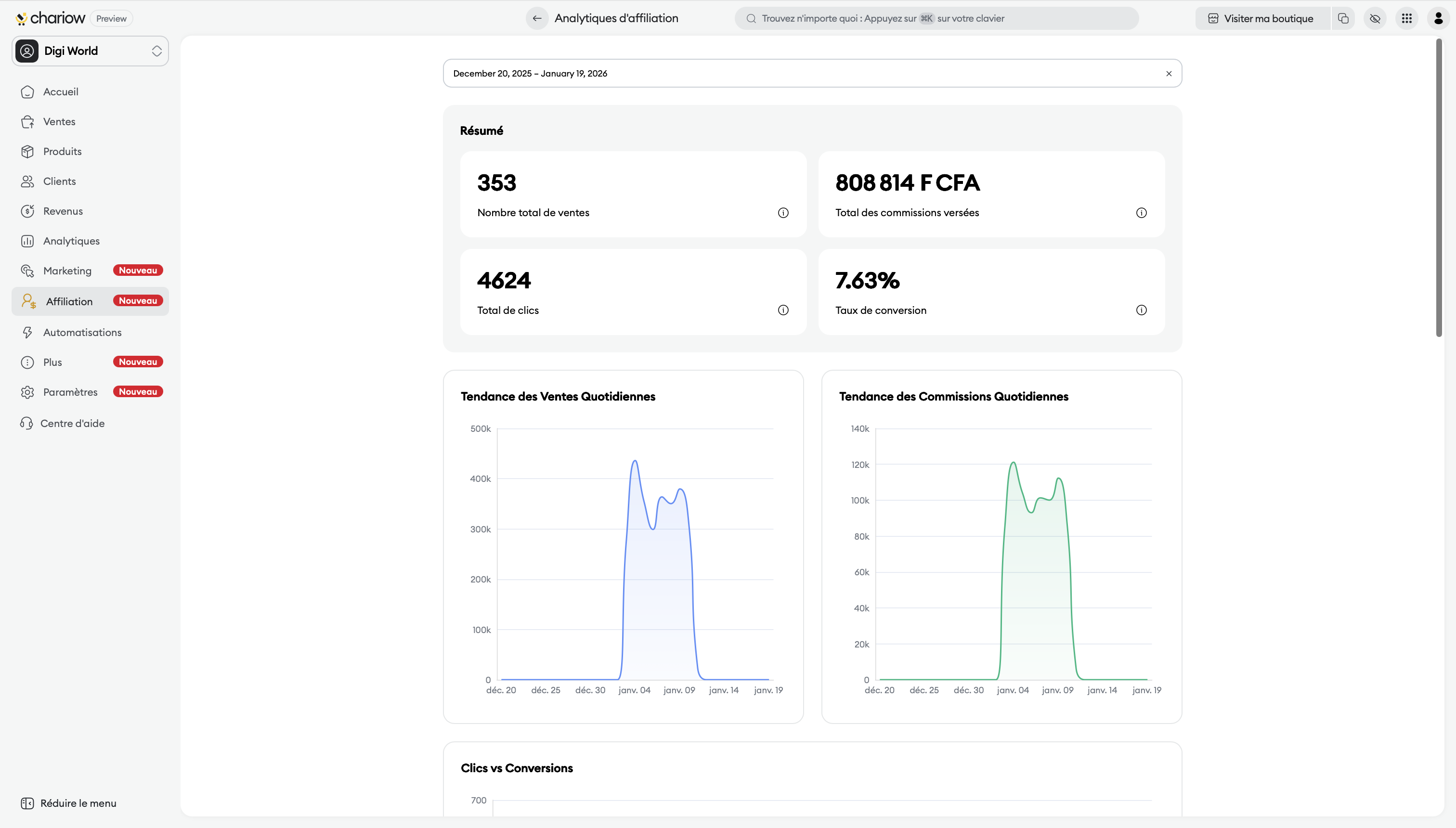Click Visiter ma boutique button
Screen dimensions: 1456x828
1261,18
